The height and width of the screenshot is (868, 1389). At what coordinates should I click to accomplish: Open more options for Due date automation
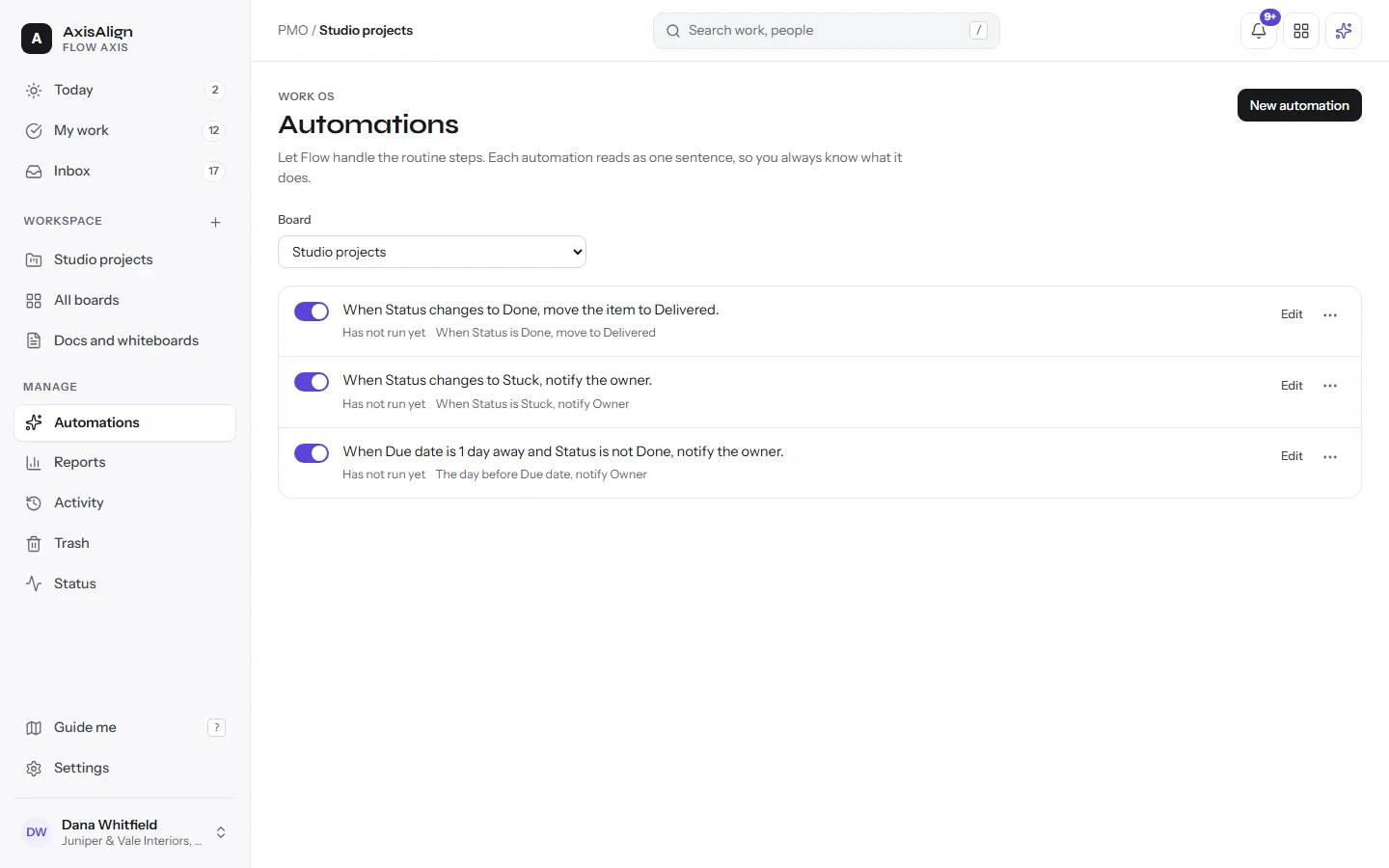click(1330, 457)
